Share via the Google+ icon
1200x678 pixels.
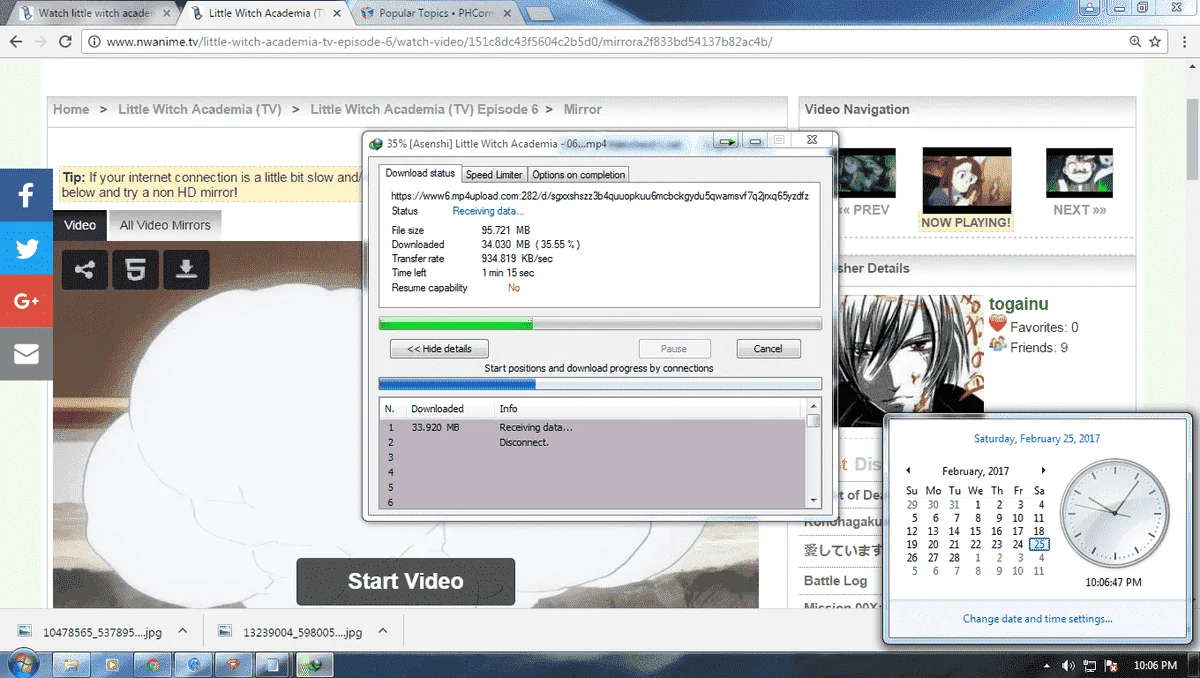pyautogui.click(x=26, y=301)
